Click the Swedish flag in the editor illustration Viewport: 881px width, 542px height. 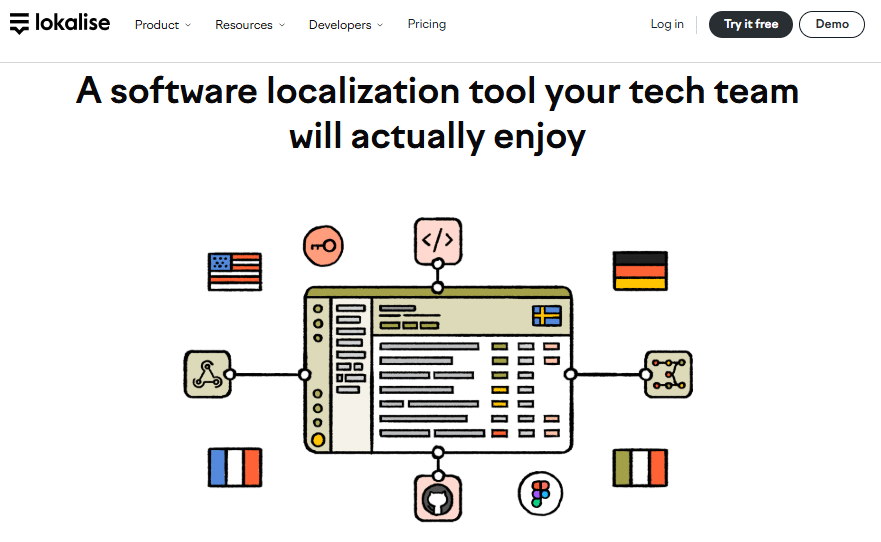[547, 316]
